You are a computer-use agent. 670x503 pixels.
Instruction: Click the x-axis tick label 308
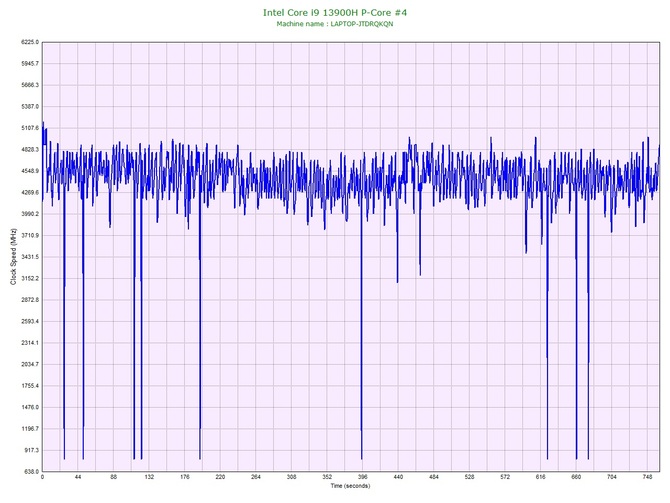(x=291, y=477)
